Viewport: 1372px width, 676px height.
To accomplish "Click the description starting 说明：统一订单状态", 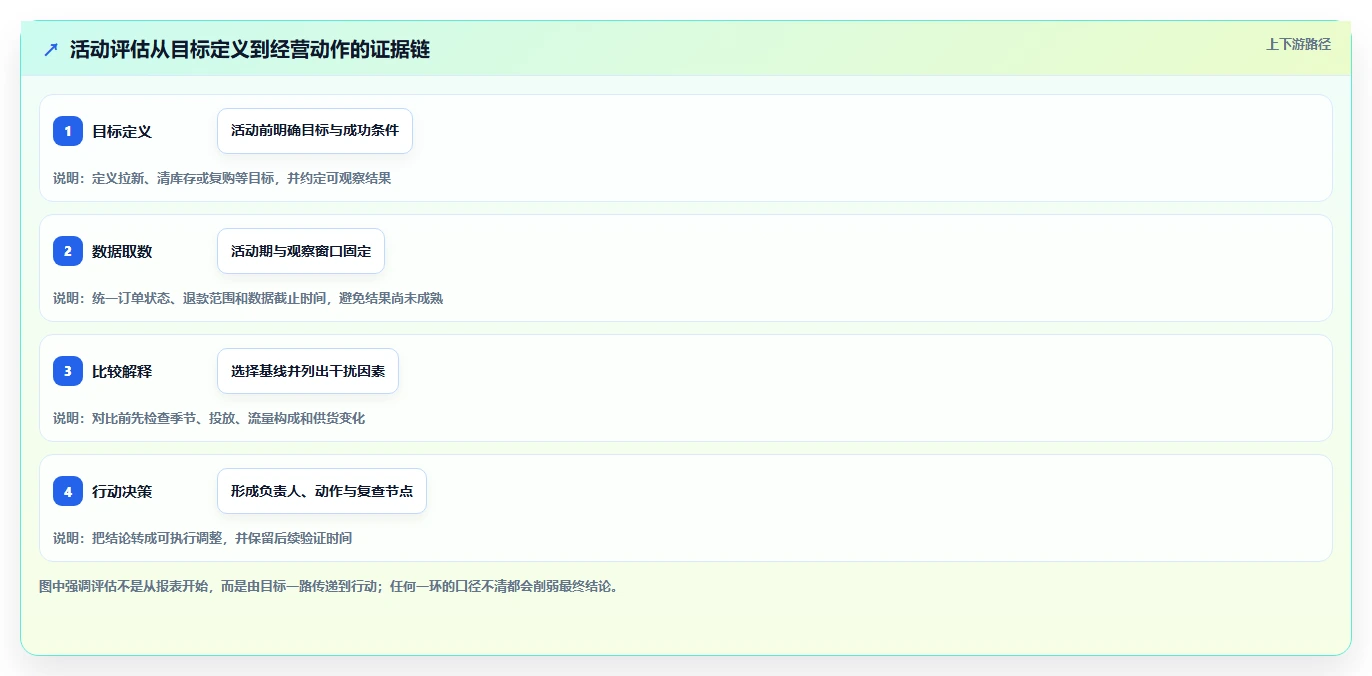I will 248,298.
